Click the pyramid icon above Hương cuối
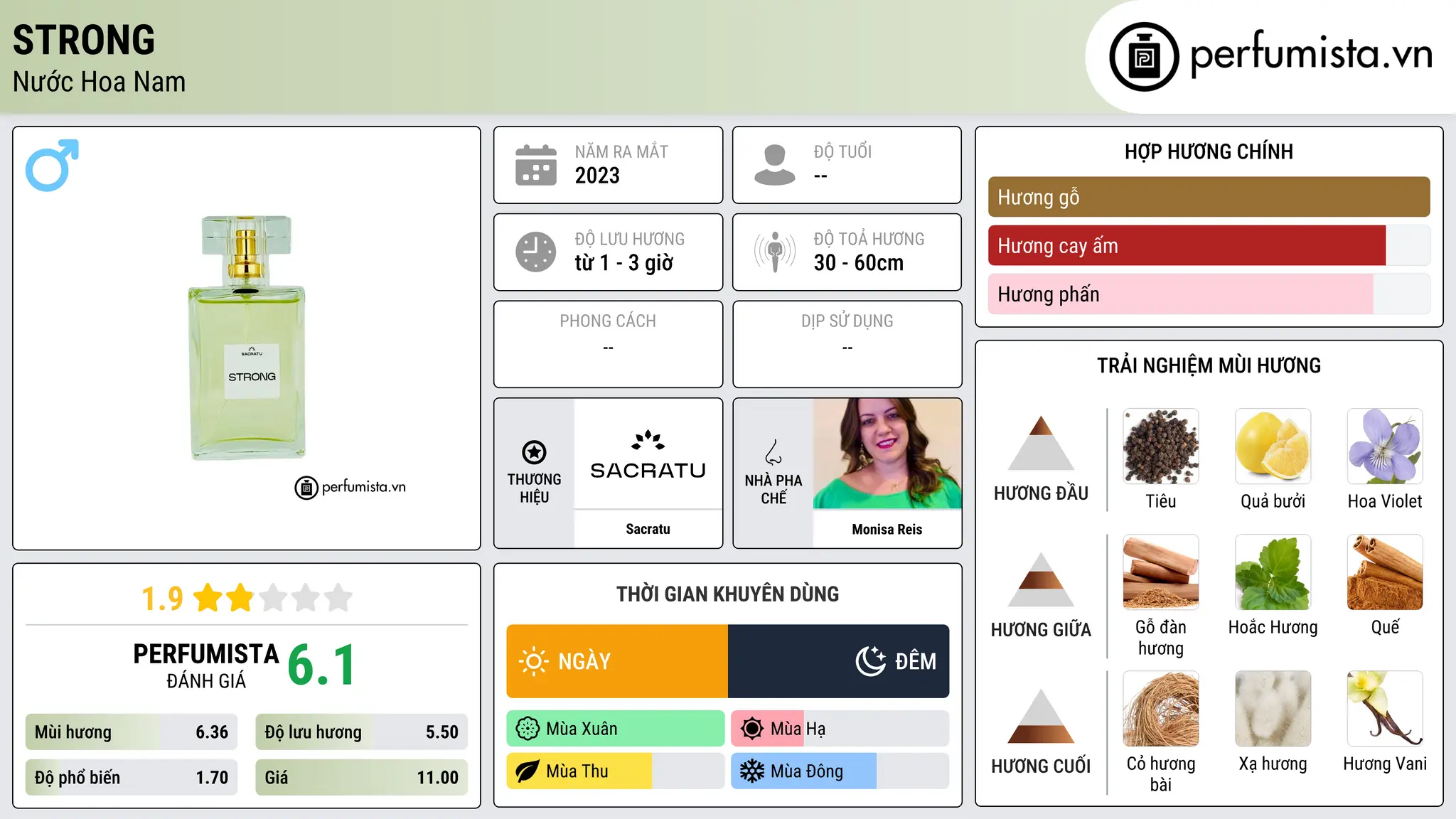The image size is (1456, 819). [1041, 717]
